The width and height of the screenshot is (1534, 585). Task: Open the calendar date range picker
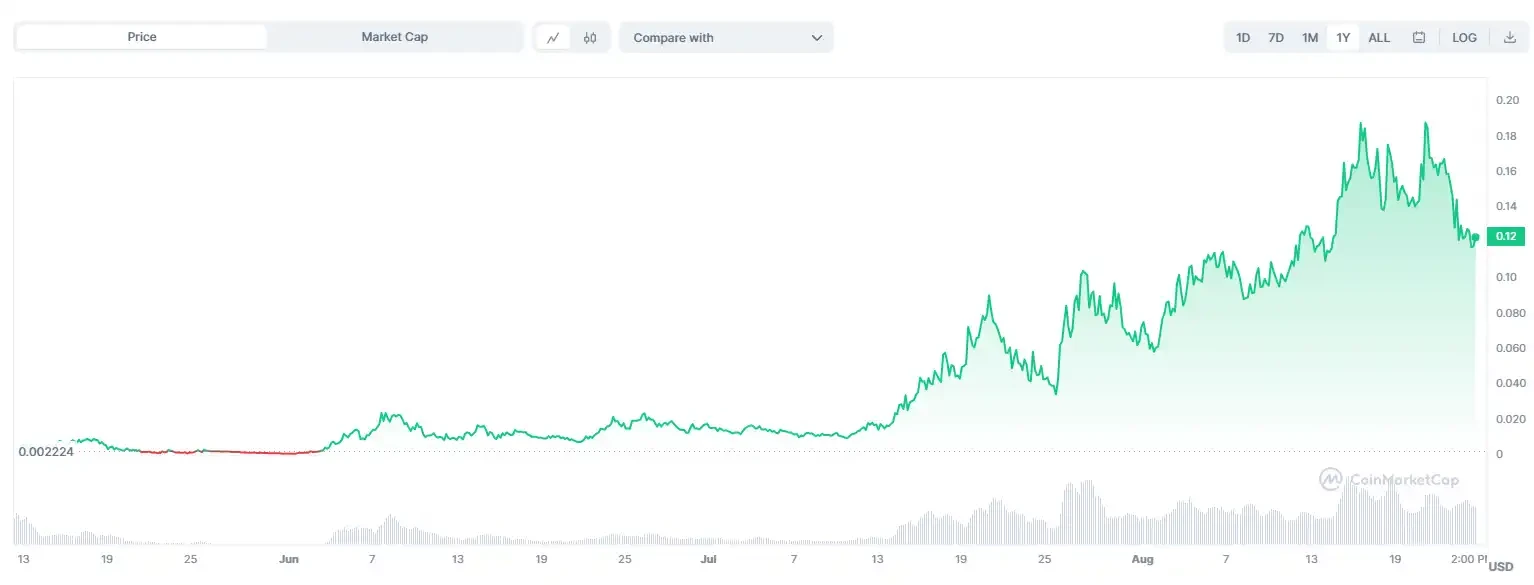point(1418,38)
